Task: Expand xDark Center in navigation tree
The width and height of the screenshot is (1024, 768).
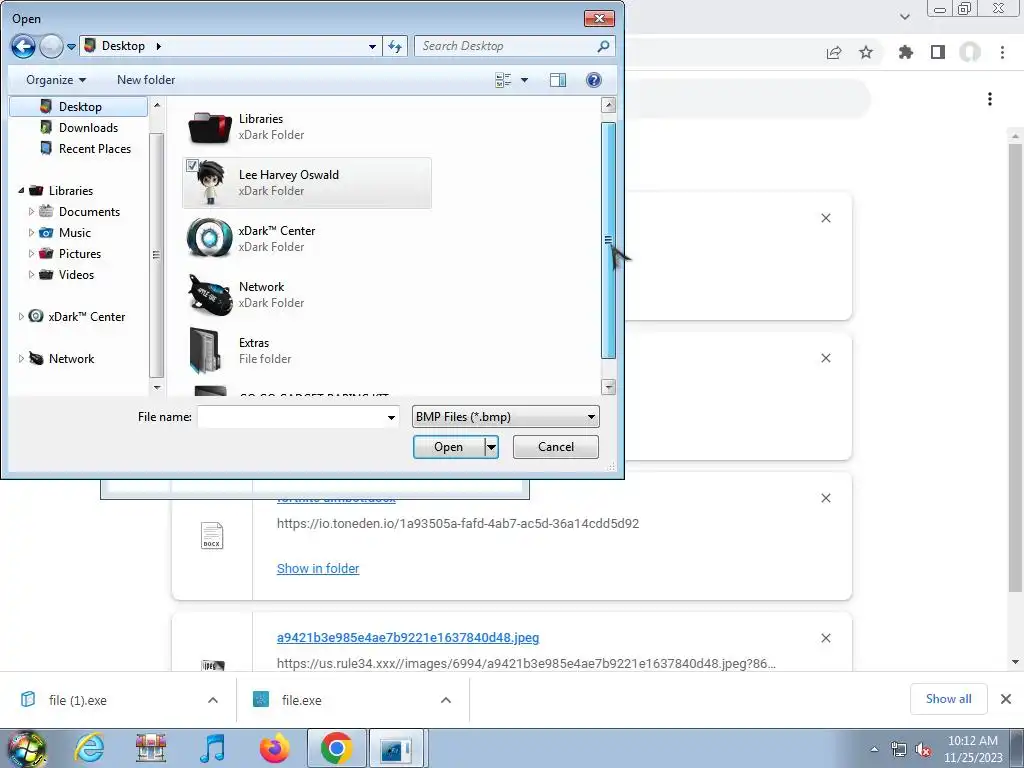Action: [21, 317]
